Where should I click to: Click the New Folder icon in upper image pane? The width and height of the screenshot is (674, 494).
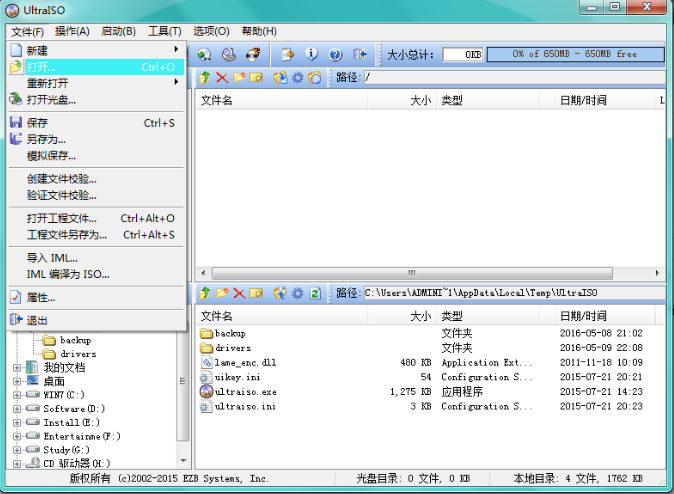tap(239, 77)
